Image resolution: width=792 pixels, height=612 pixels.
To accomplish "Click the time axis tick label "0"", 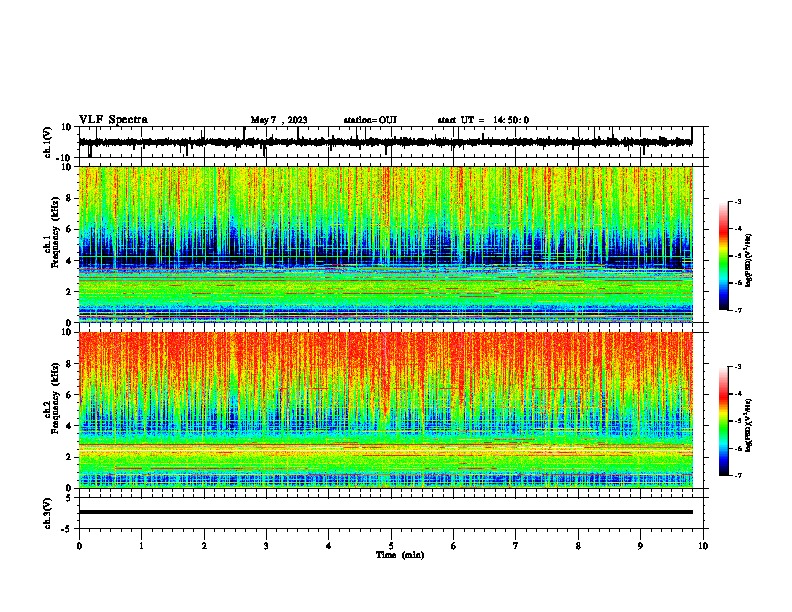I will 79,546.
